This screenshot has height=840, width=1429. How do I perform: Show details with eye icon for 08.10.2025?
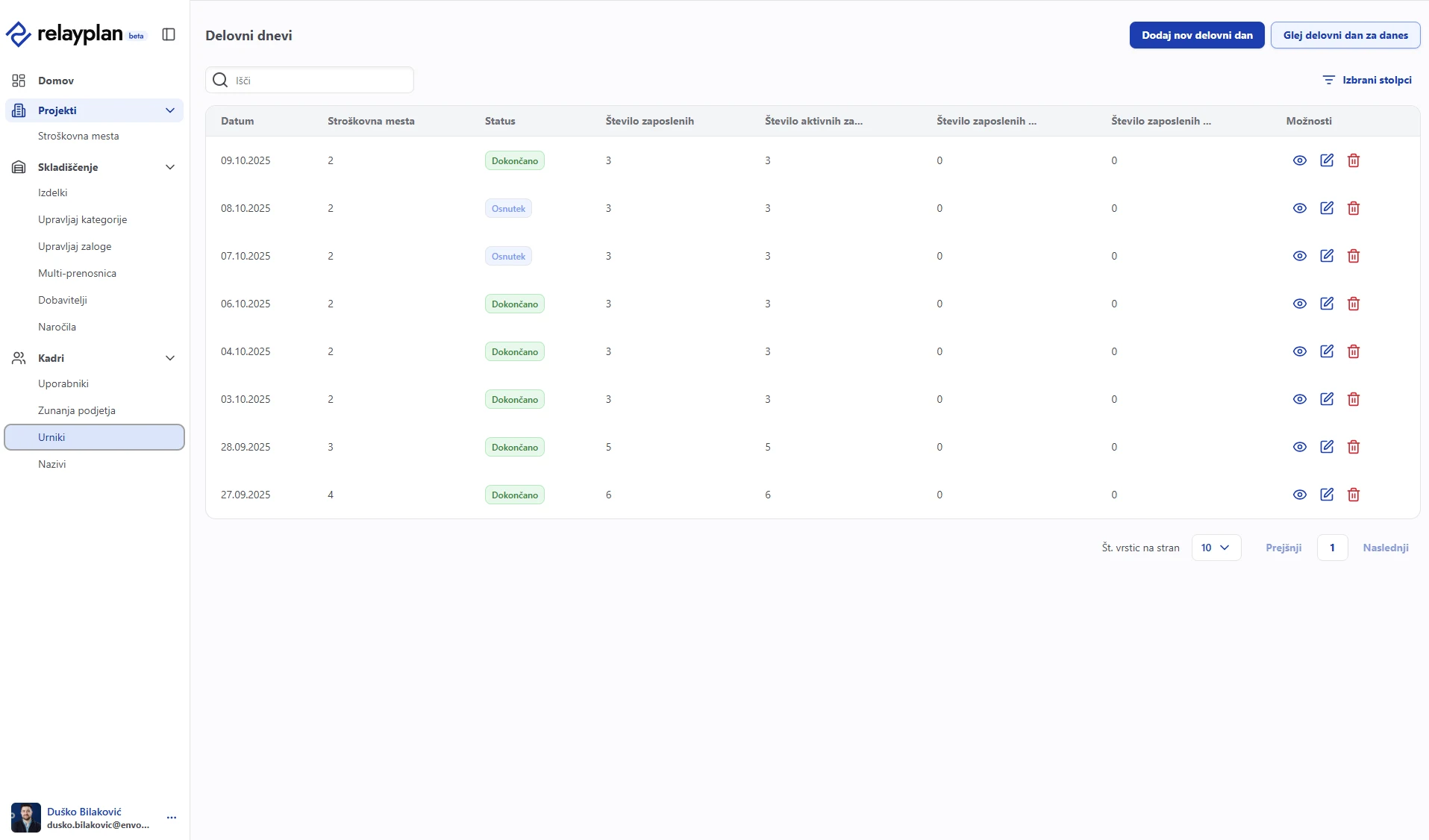pyautogui.click(x=1300, y=208)
